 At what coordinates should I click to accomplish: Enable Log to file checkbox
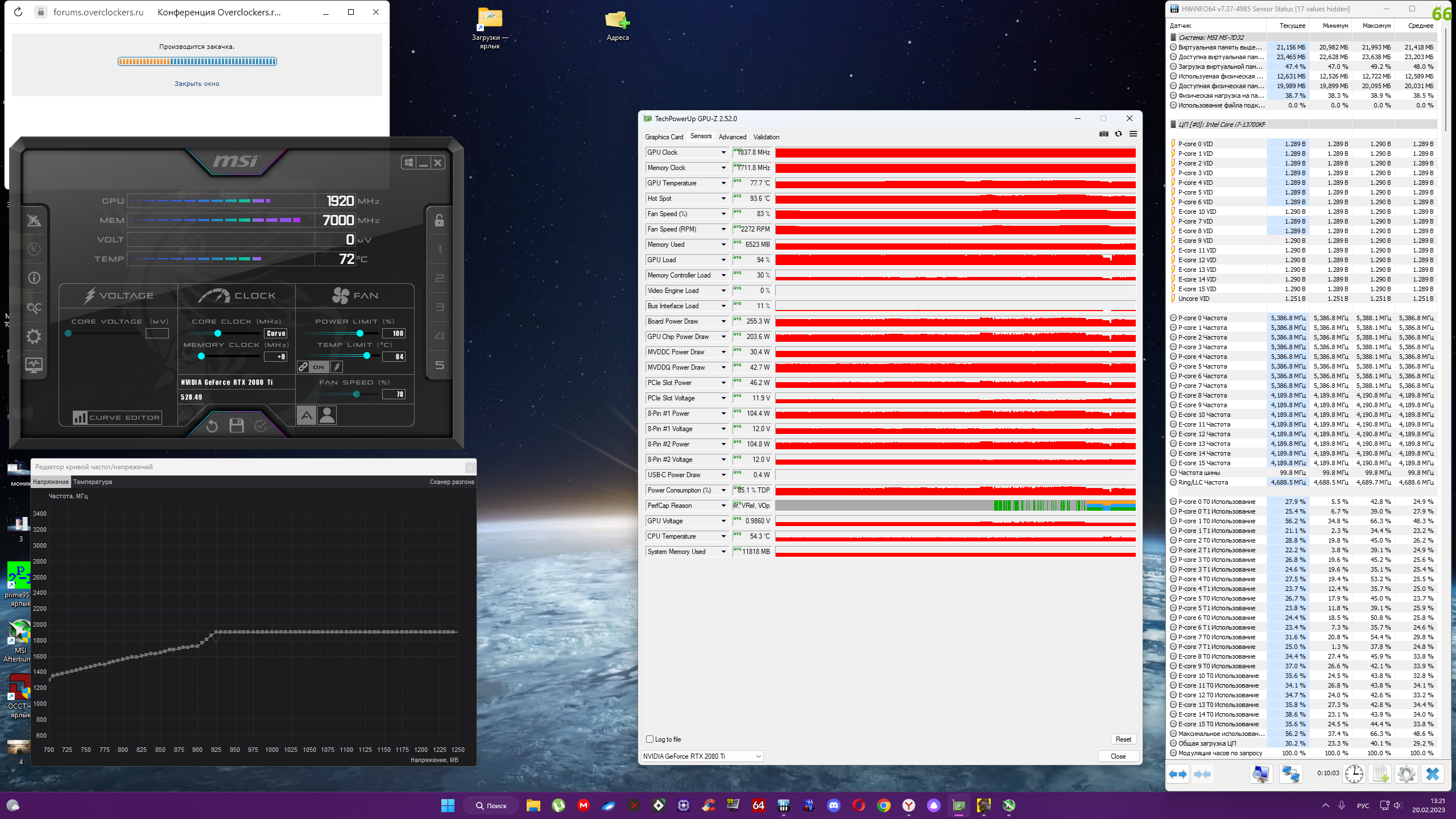point(650,739)
